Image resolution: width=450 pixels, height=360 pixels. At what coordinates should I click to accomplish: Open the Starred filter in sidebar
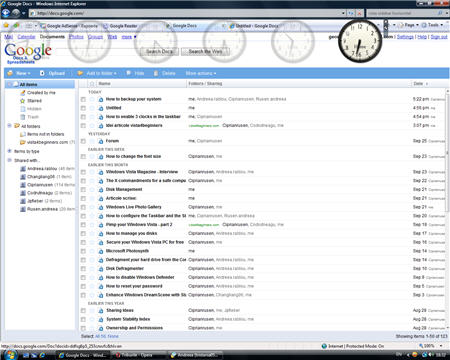pos(34,101)
